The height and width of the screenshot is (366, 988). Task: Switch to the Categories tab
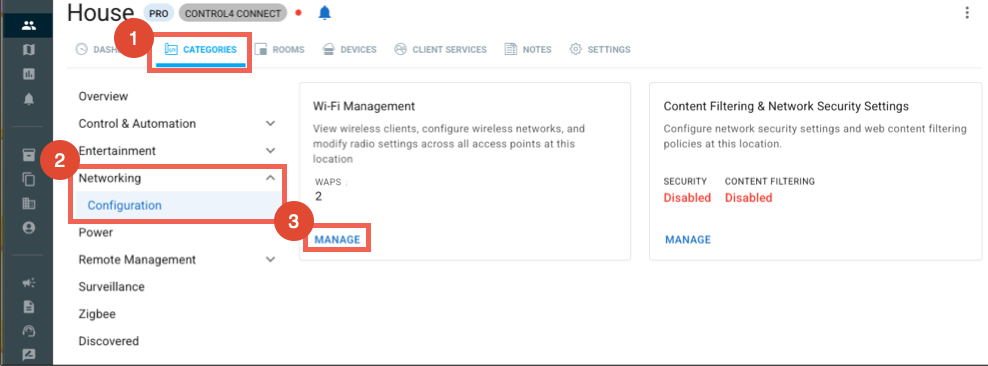(201, 50)
